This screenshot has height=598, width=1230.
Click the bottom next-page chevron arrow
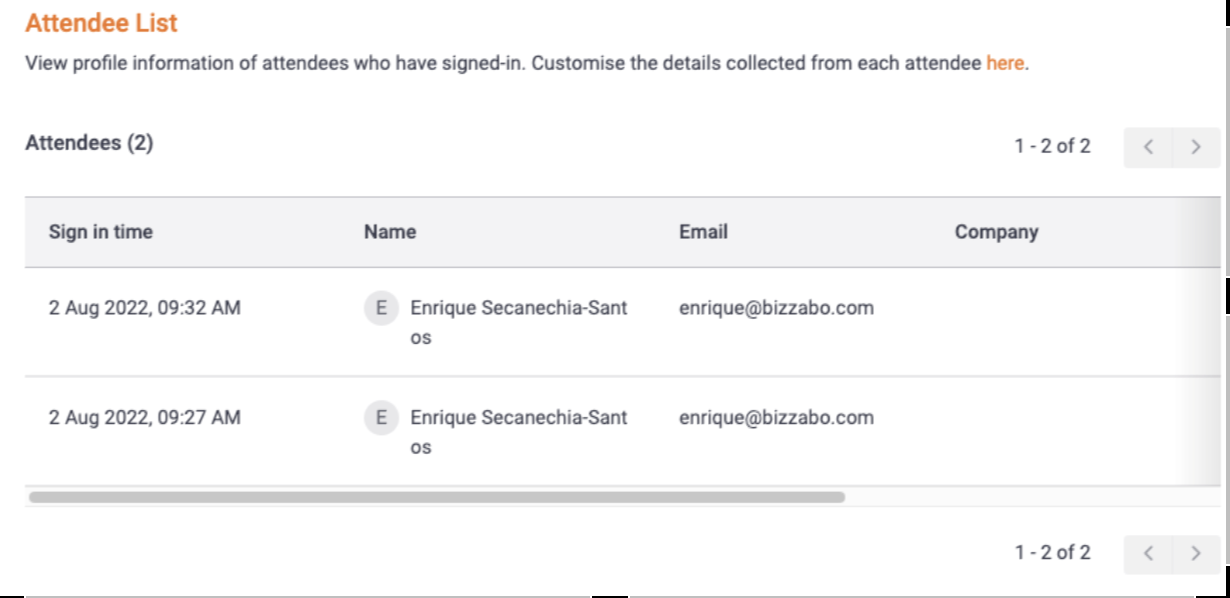point(1196,553)
